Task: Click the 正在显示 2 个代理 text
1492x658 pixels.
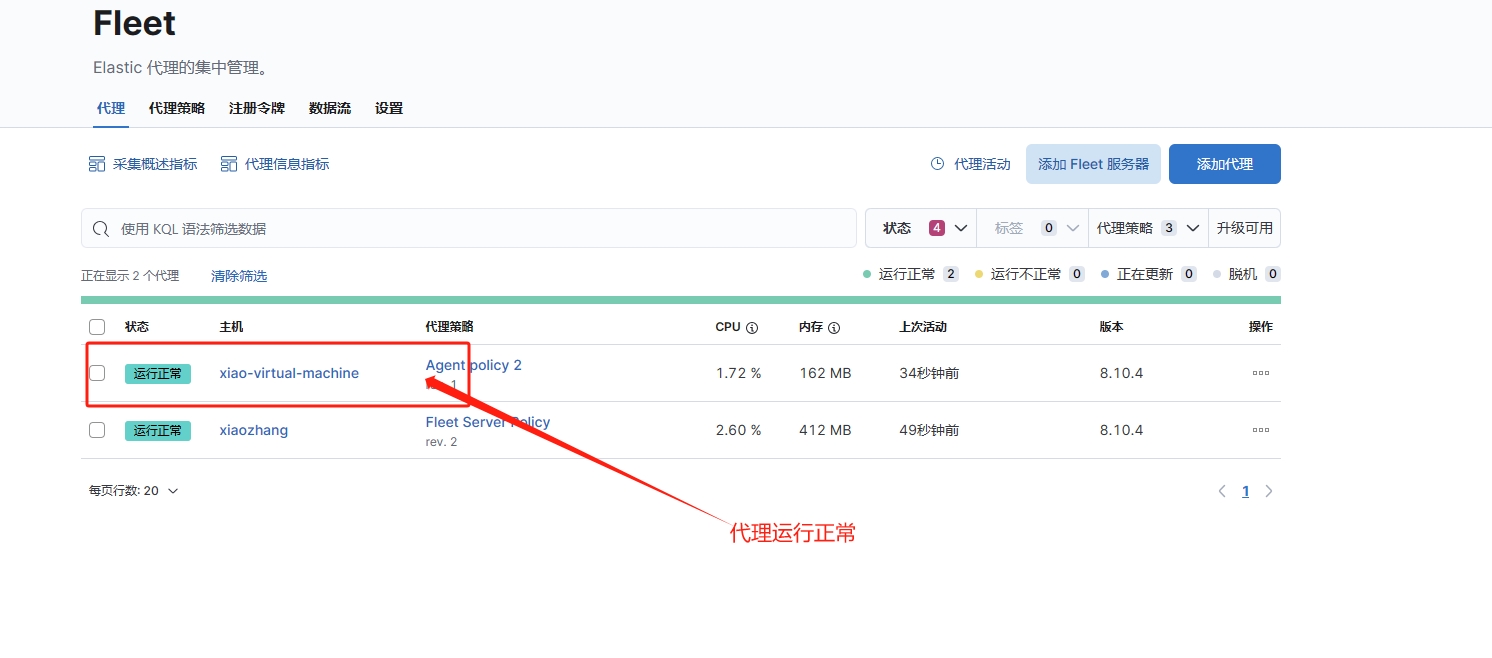Action: coord(130,276)
